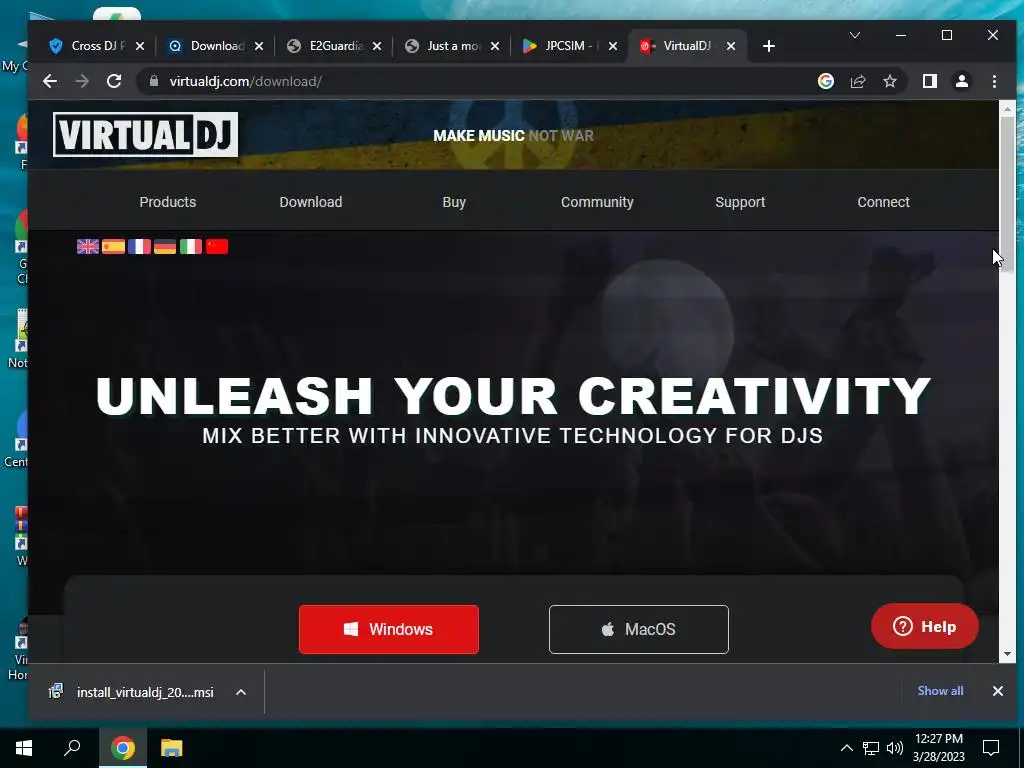Click the taskbar search icon
Image resolution: width=1024 pixels, height=768 pixels.
tap(72, 748)
